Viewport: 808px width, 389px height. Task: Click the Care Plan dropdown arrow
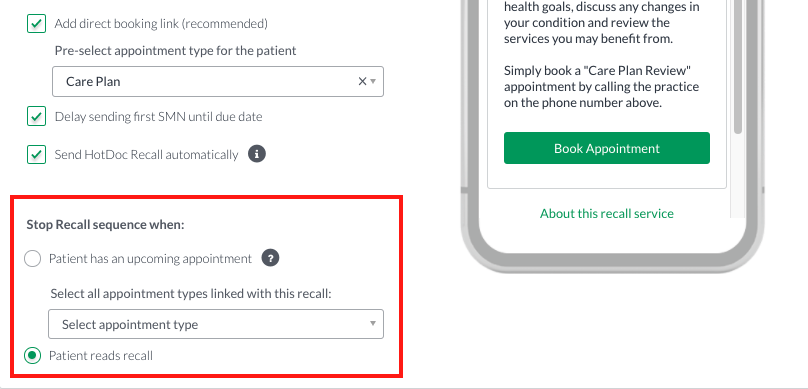point(373,81)
